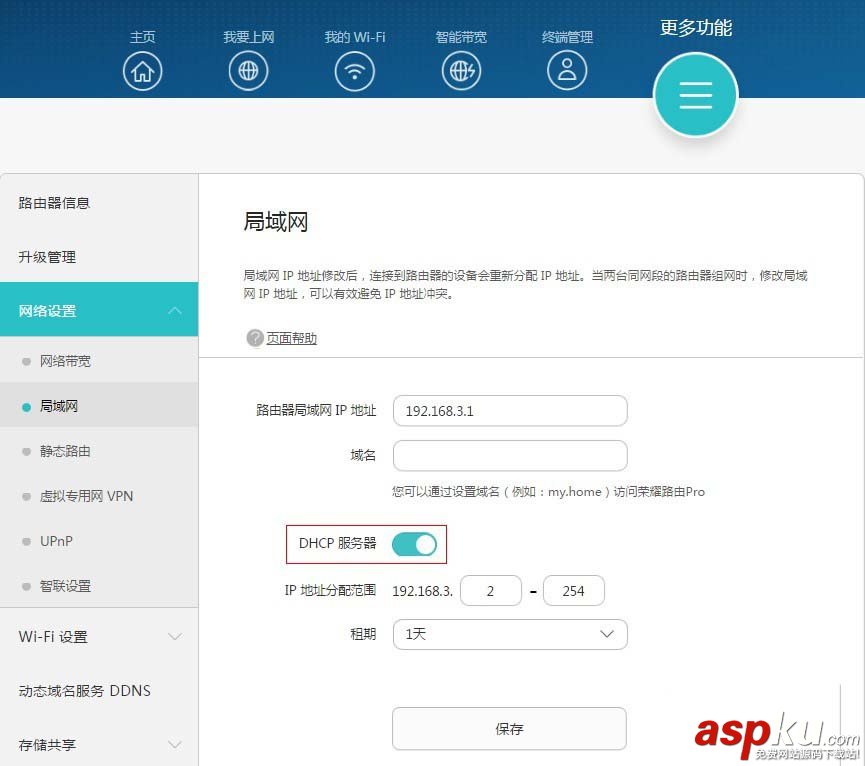Open the 页面帮助 help link
Image resolution: width=865 pixels, height=766 pixels.
(290, 338)
